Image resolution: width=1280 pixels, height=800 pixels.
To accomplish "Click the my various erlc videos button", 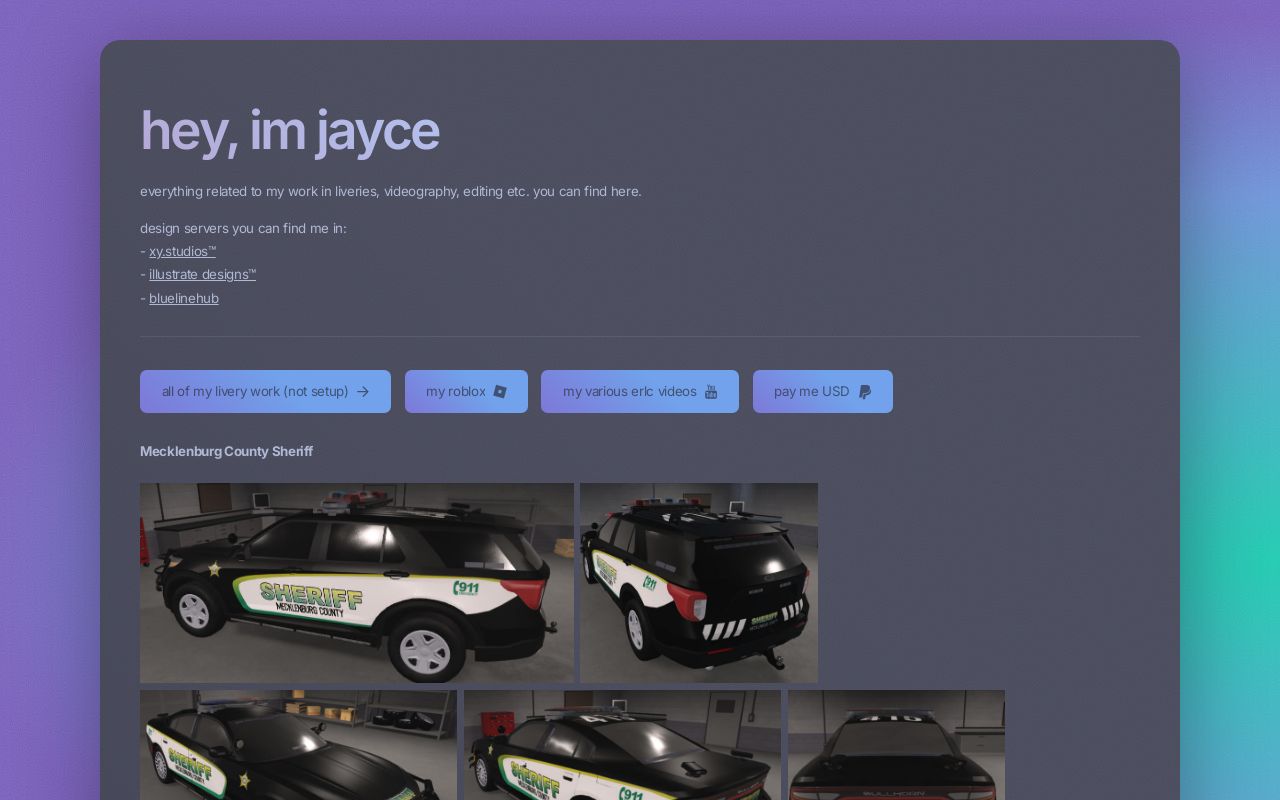I will [640, 391].
